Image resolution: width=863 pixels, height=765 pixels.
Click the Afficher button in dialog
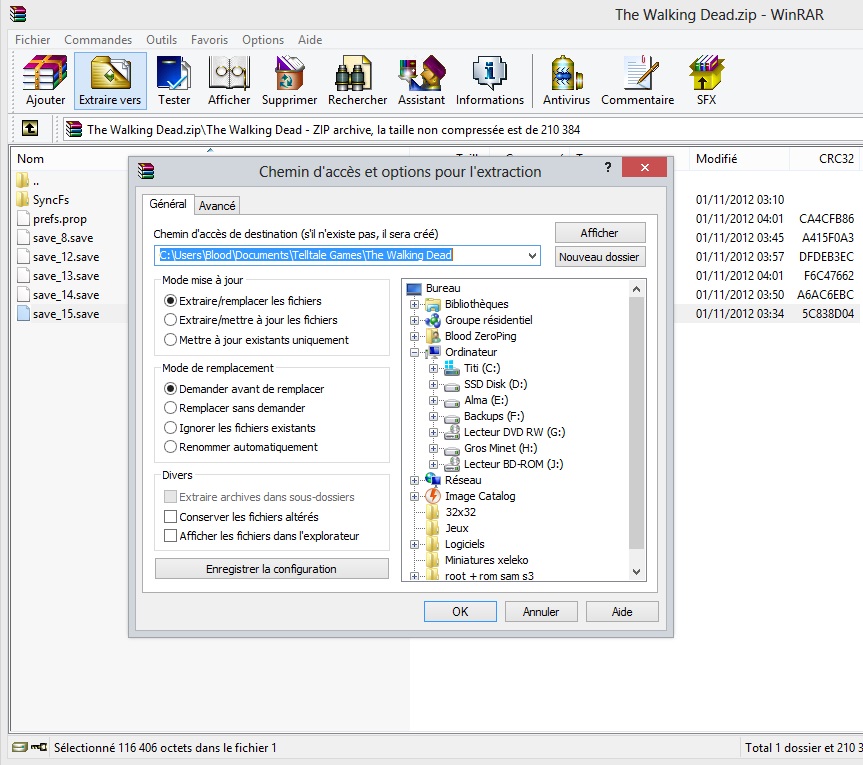point(599,233)
